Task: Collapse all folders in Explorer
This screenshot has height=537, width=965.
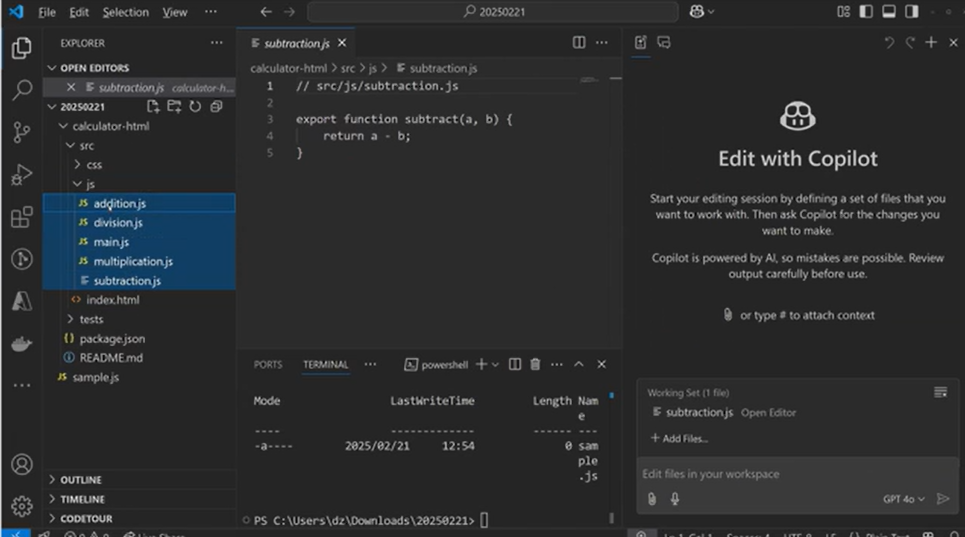Action: [216, 106]
